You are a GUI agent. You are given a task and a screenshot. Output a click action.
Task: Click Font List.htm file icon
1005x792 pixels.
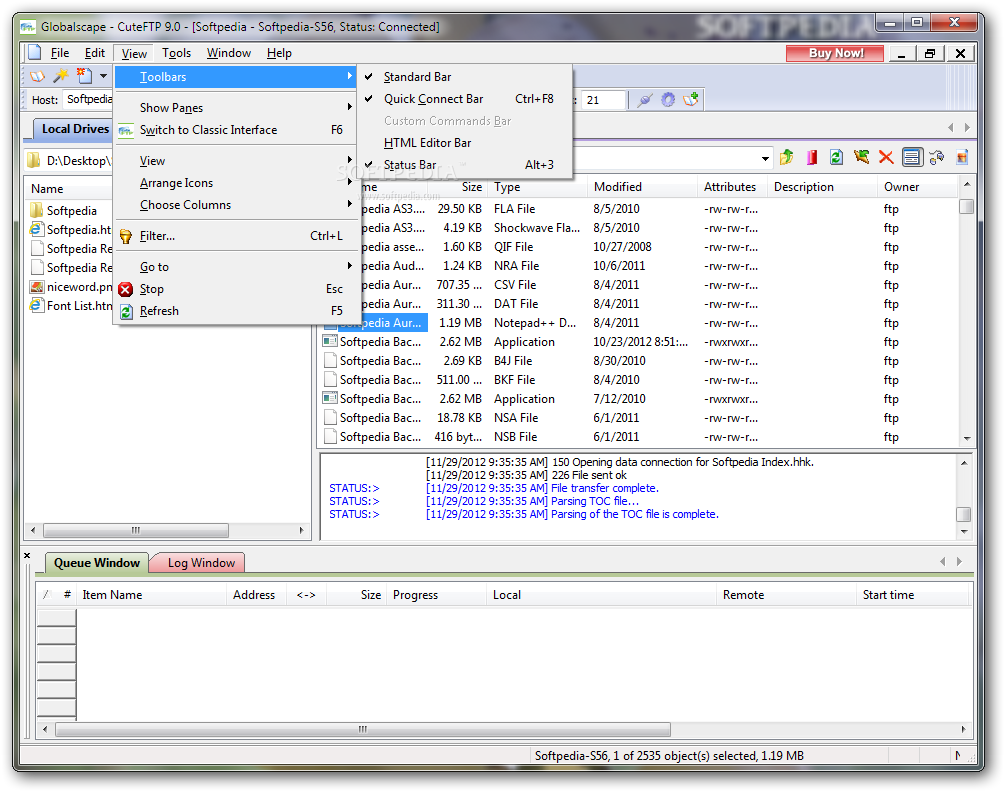(37, 305)
